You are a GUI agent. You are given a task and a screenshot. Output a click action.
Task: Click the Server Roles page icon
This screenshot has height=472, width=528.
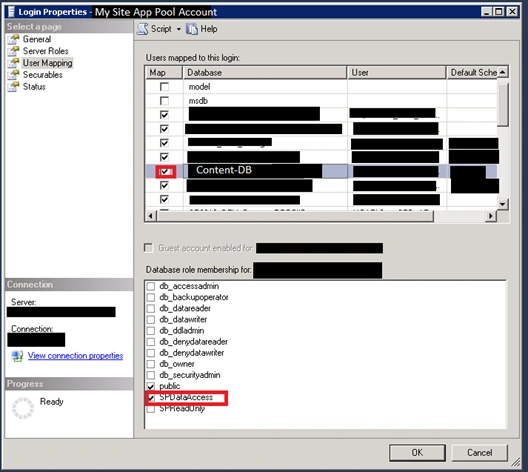pyautogui.click(x=13, y=51)
